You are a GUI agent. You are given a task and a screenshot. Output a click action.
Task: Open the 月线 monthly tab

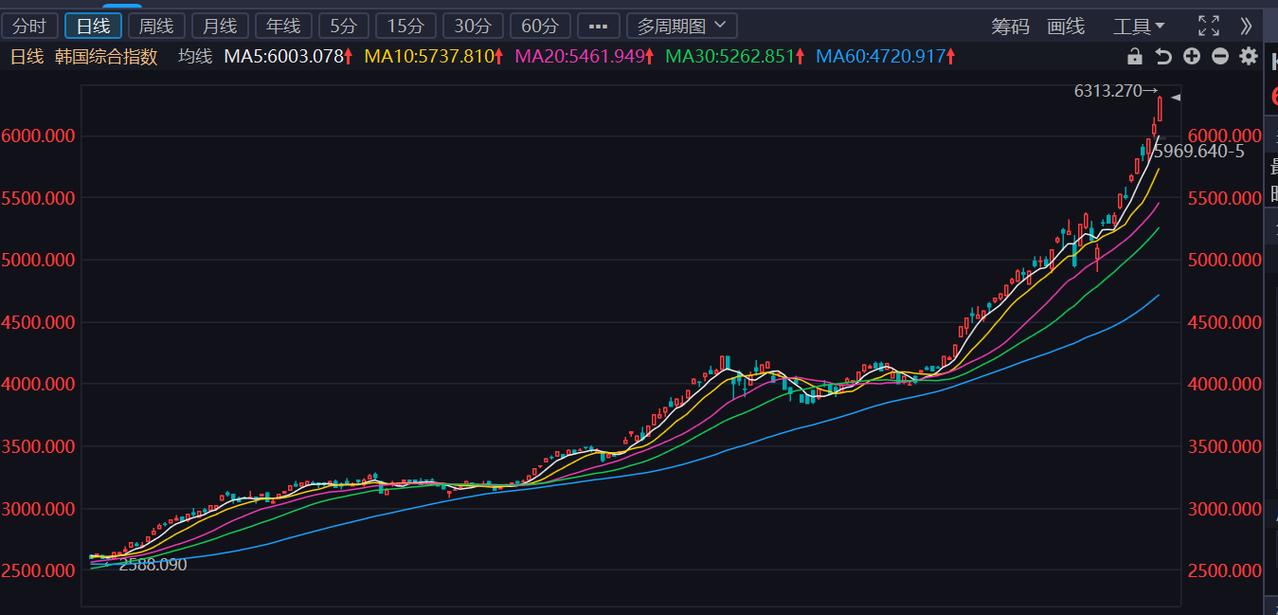click(x=219, y=26)
